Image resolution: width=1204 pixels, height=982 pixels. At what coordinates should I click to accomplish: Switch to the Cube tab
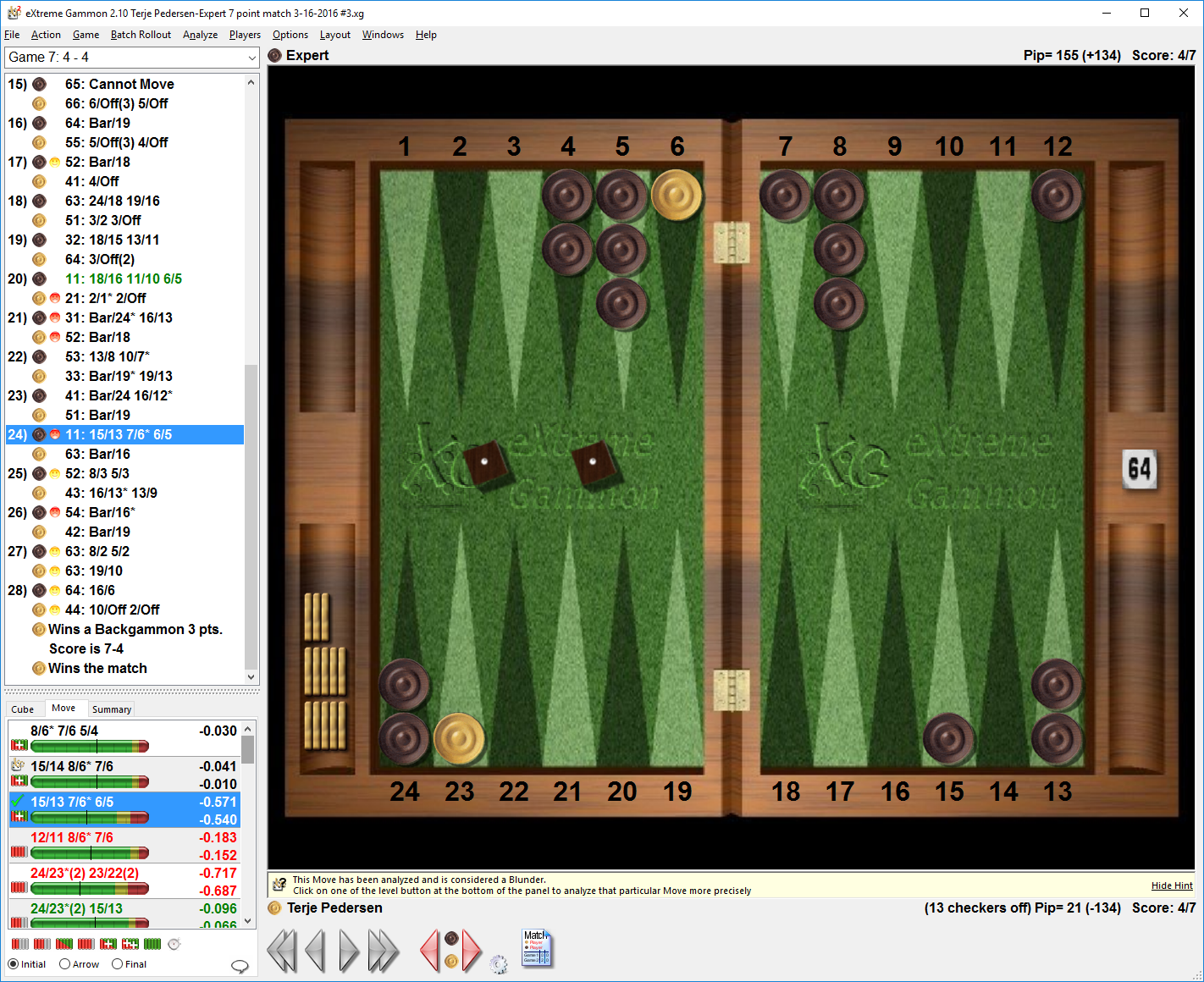[x=23, y=709]
